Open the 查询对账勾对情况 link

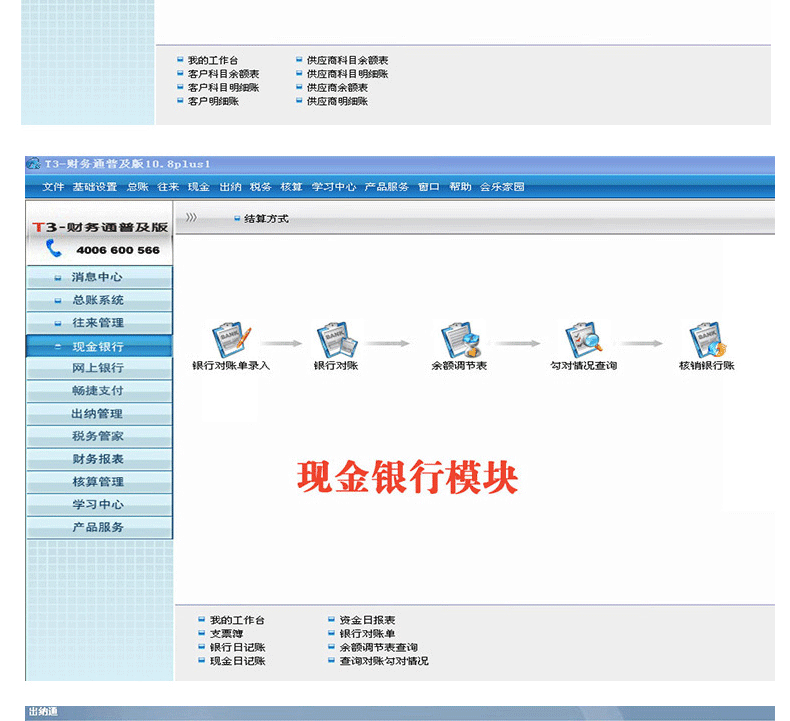click(384, 661)
